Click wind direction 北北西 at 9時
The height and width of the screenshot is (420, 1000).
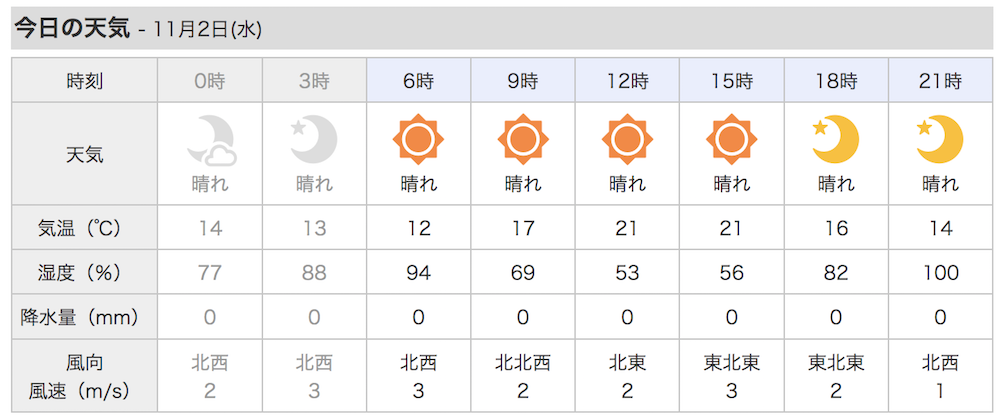point(523,363)
